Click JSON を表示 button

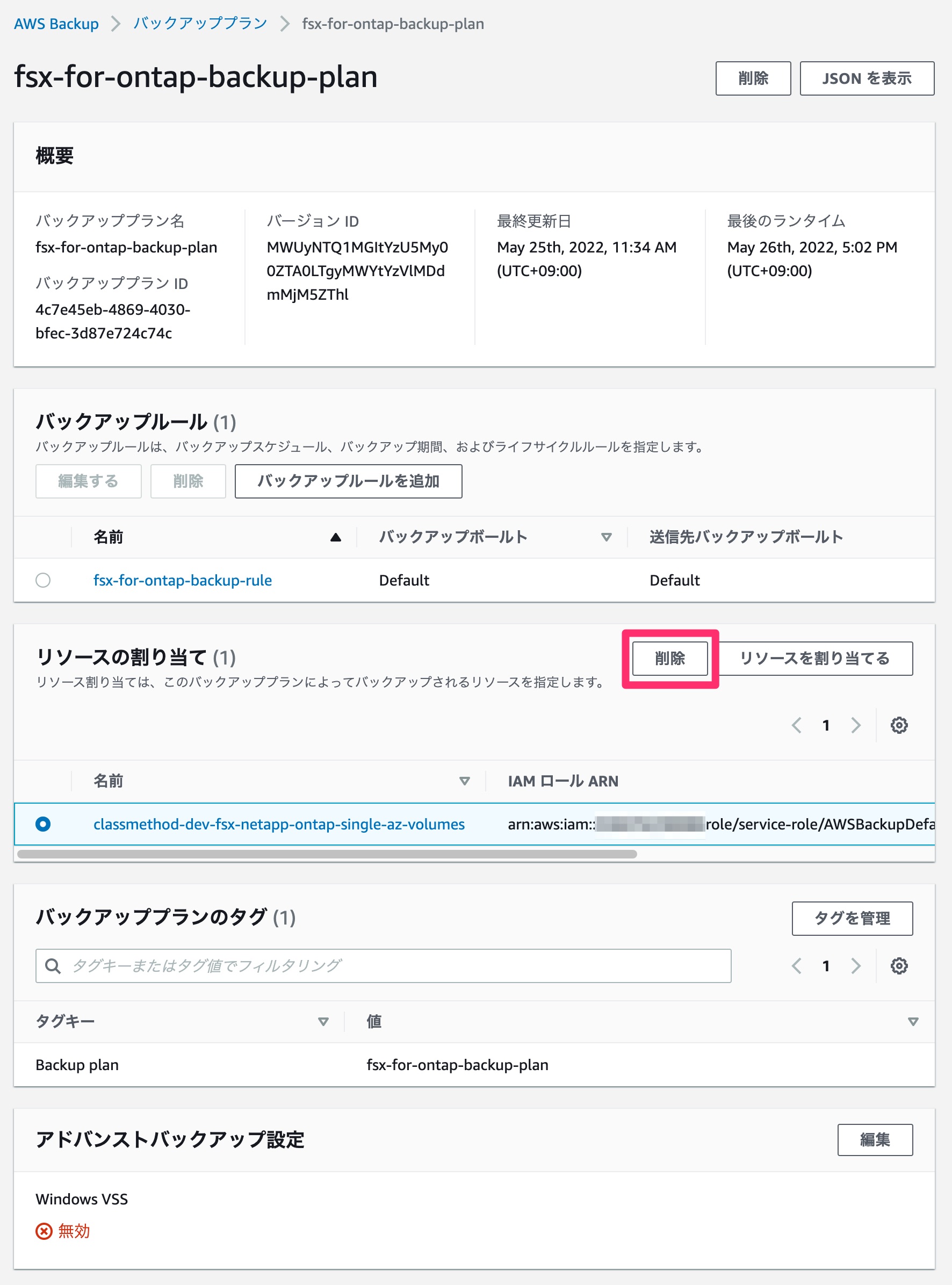866,78
